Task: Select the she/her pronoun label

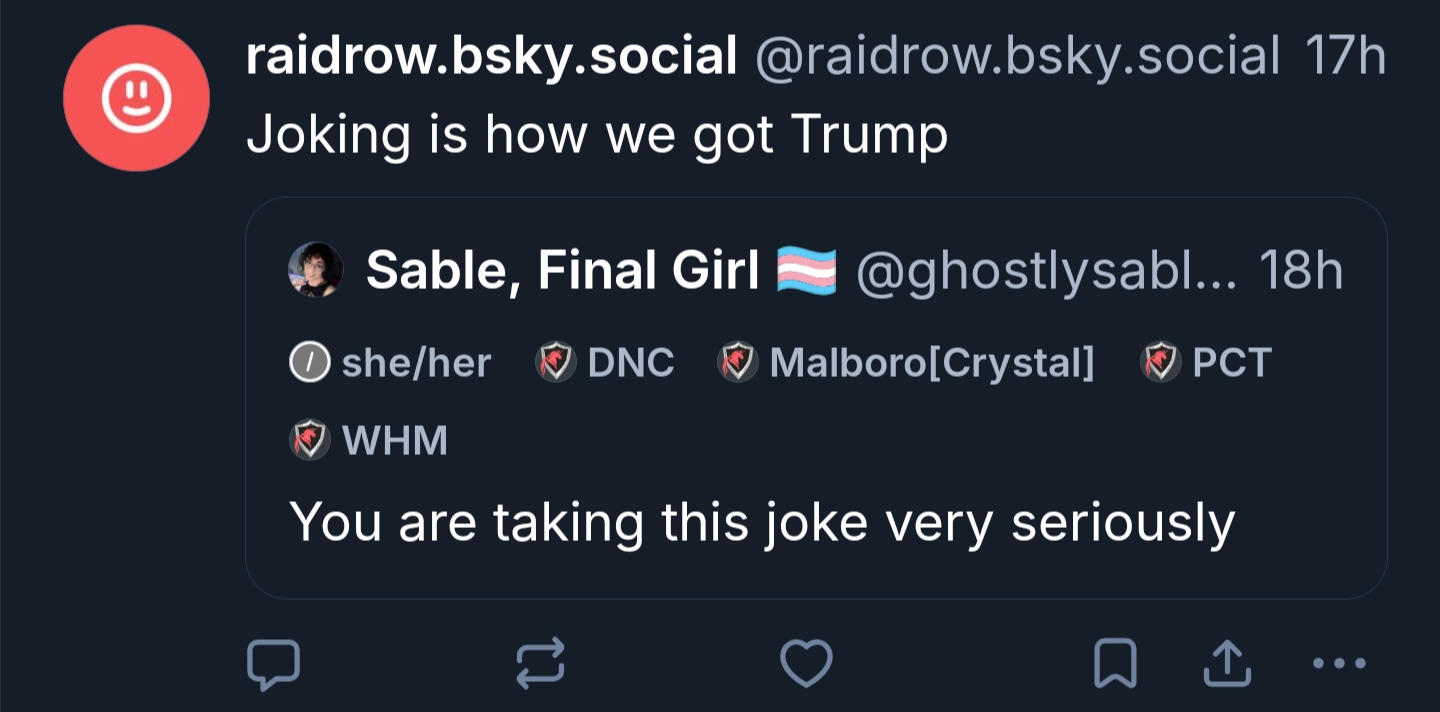Action: (392, 363)
